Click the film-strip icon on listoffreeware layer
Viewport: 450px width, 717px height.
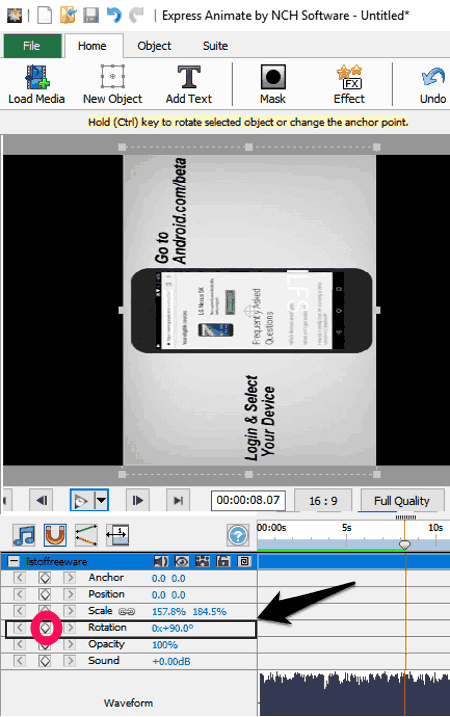click(x=202, y=561)
